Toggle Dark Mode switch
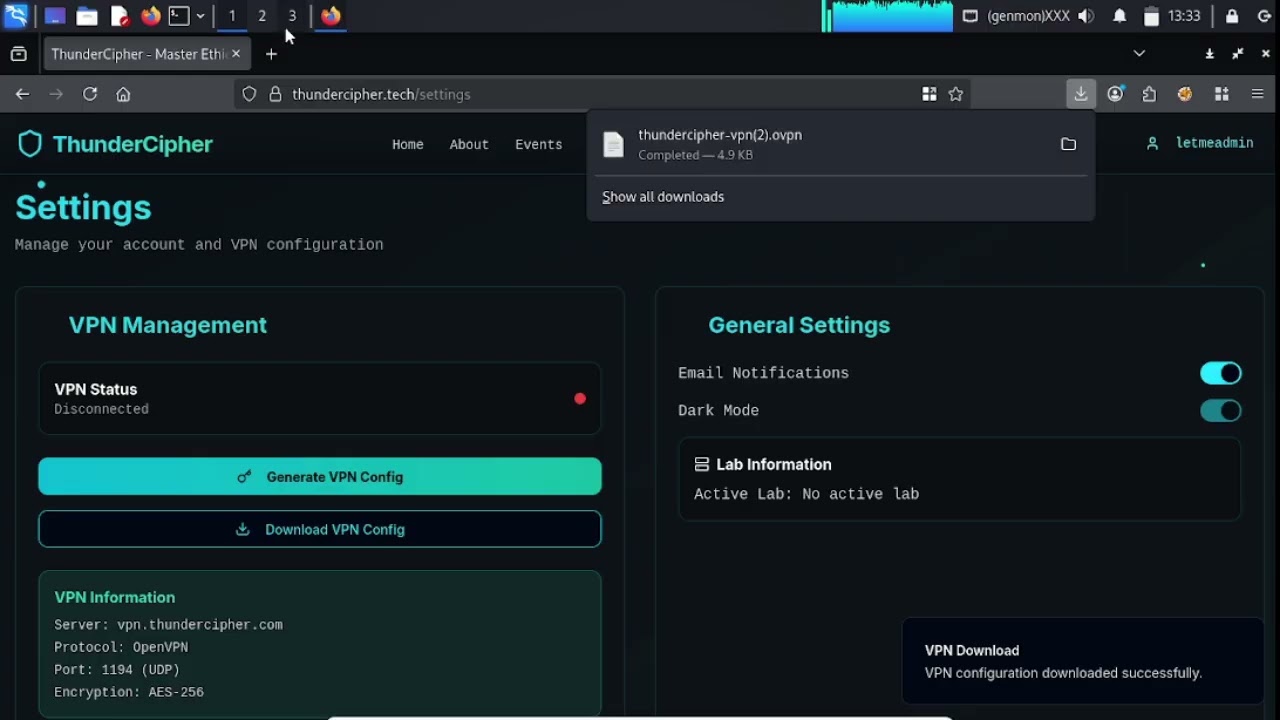The height and width of the screenshot is (720, 1280). click(1221, 411)
